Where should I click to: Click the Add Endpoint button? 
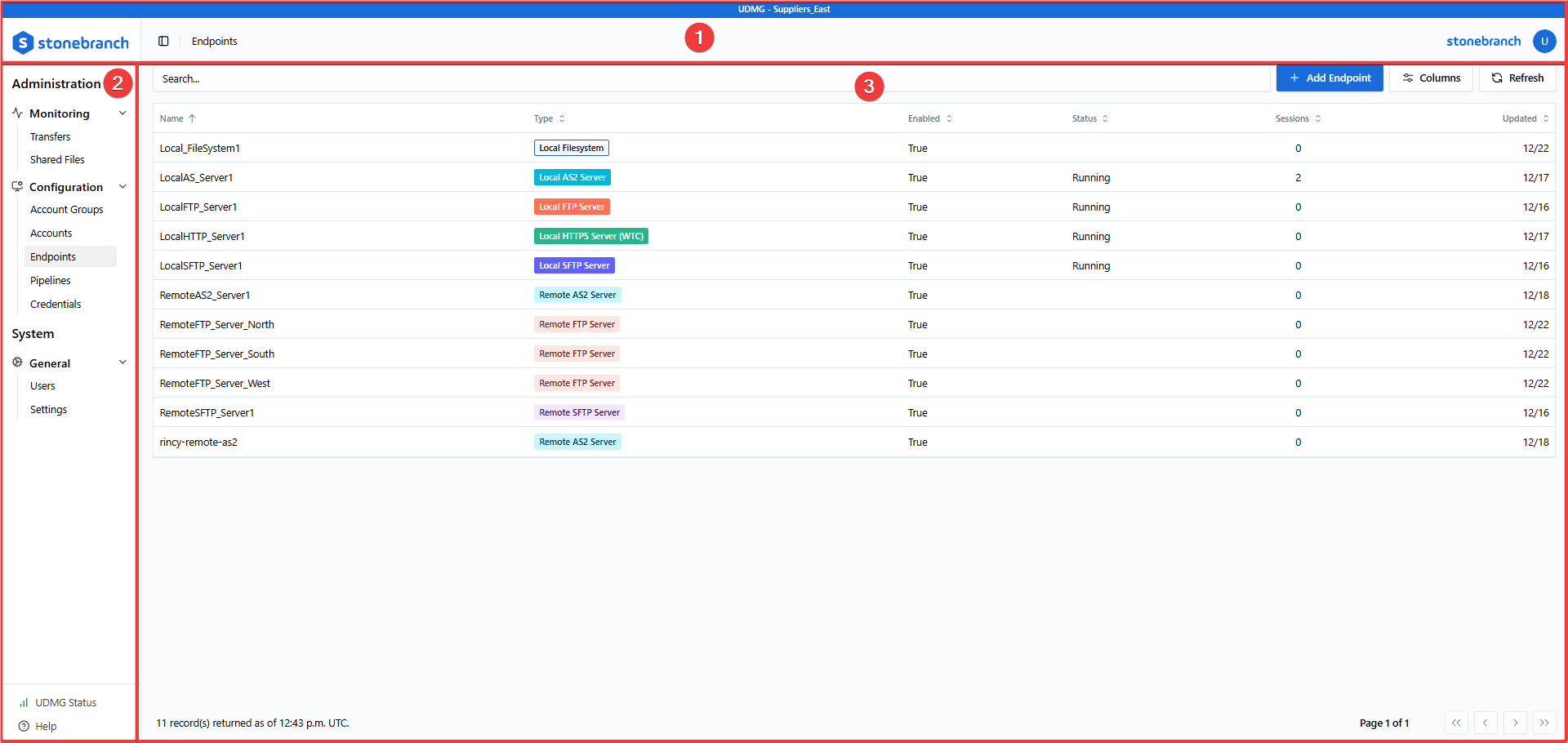point(1330,78)
